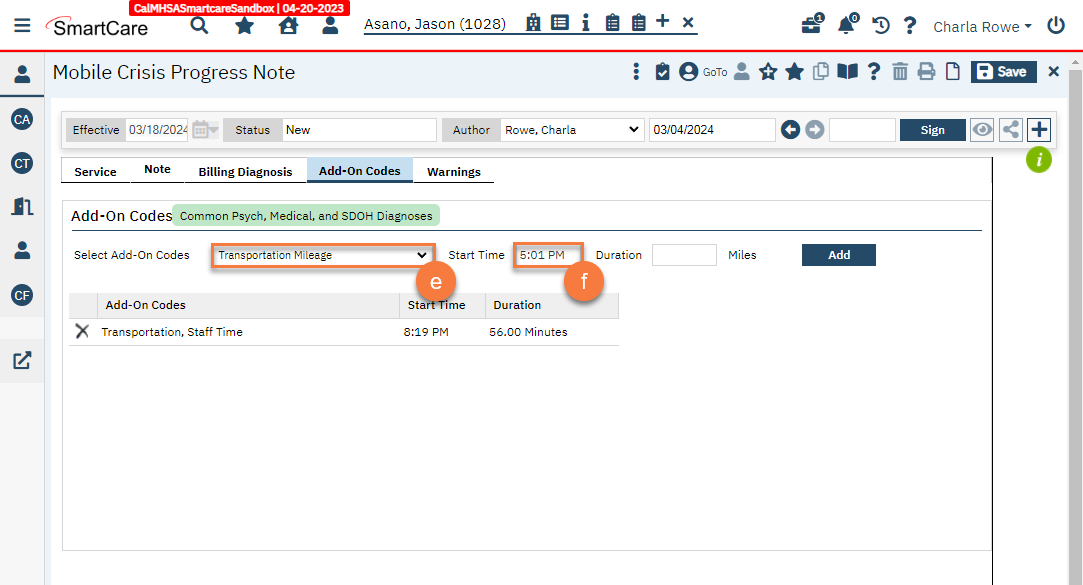This screenshot has height=585, width=1083.
Task: Click the Start Time input field
Action: [x=548, y=255]
